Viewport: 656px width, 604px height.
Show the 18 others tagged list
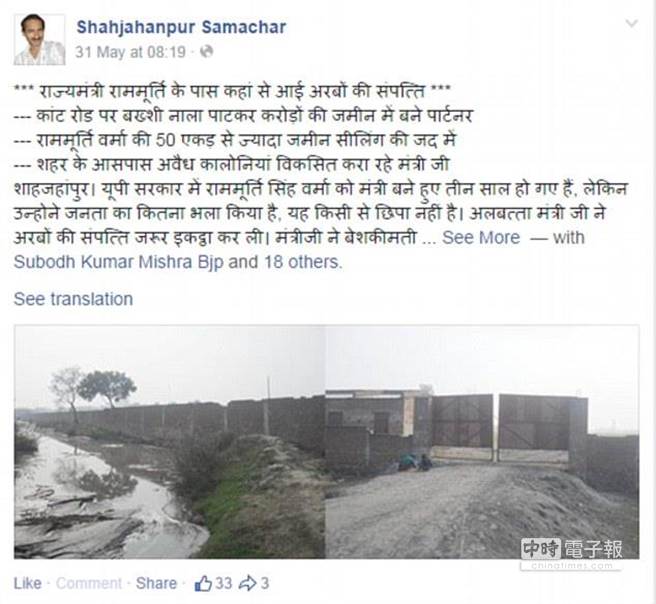[303, 262]
